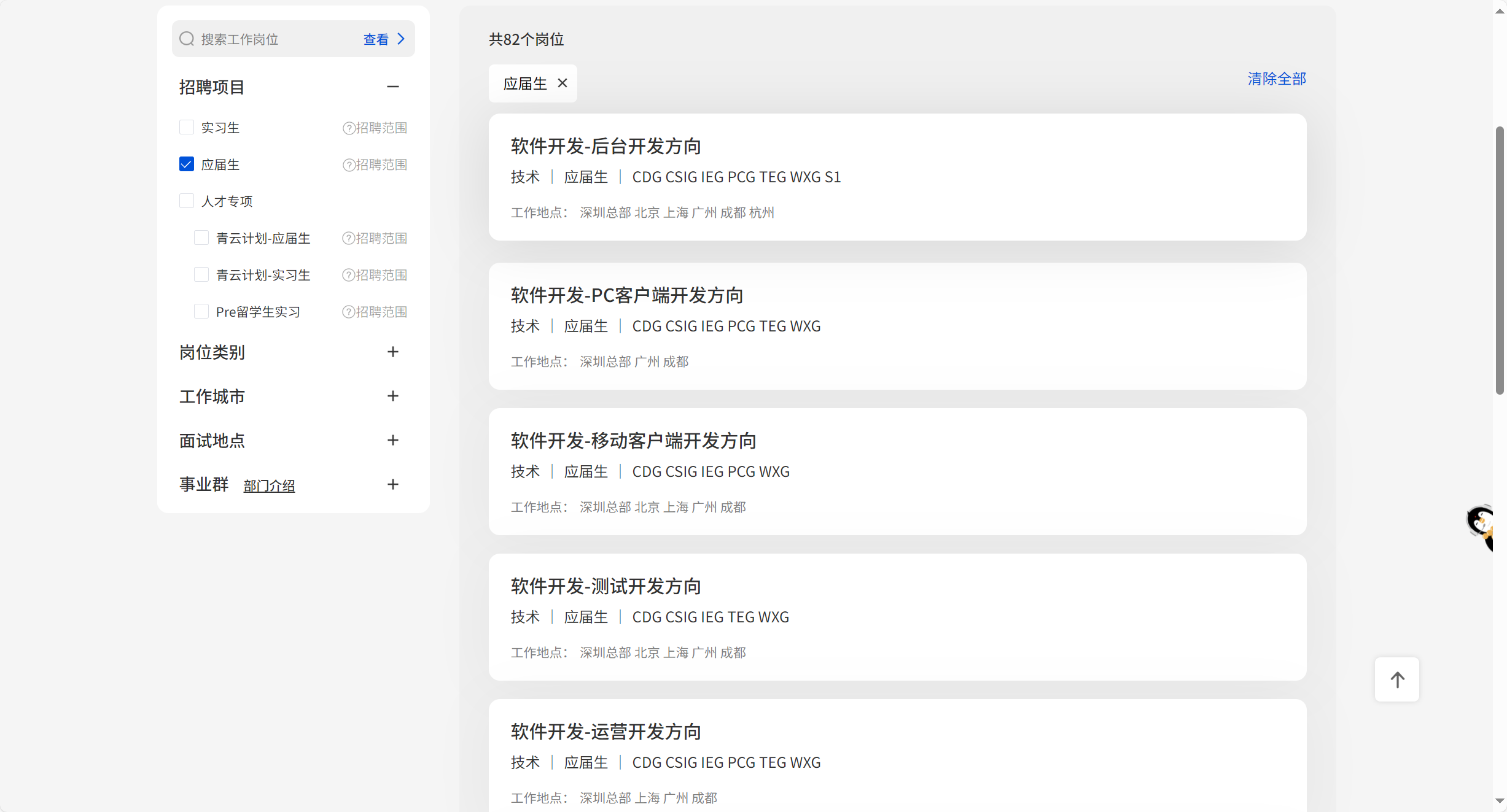Check the 实习生 checkbox
This screenshot has width=1507, height=812.
[x=187, y=127]
